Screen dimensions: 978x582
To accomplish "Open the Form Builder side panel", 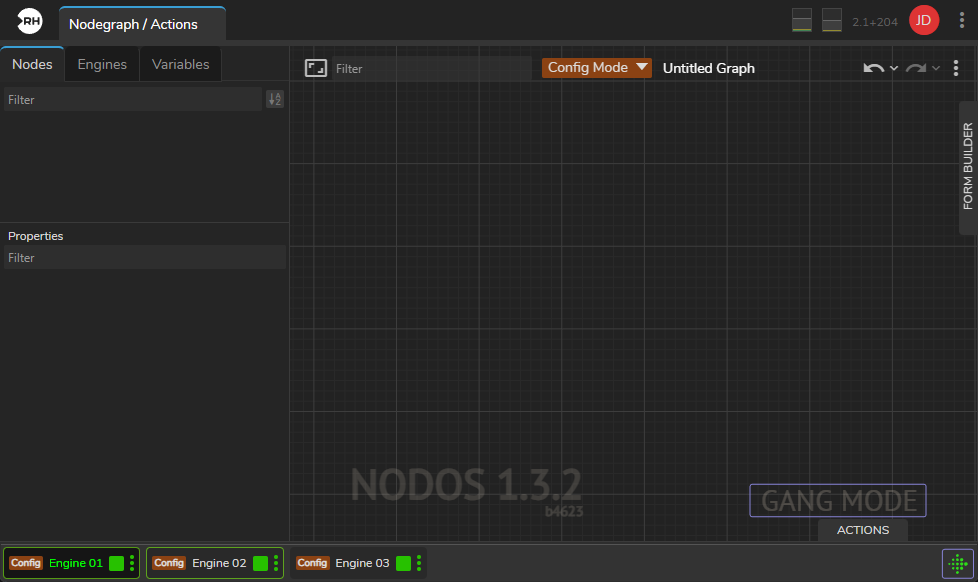I will point(967,167).
